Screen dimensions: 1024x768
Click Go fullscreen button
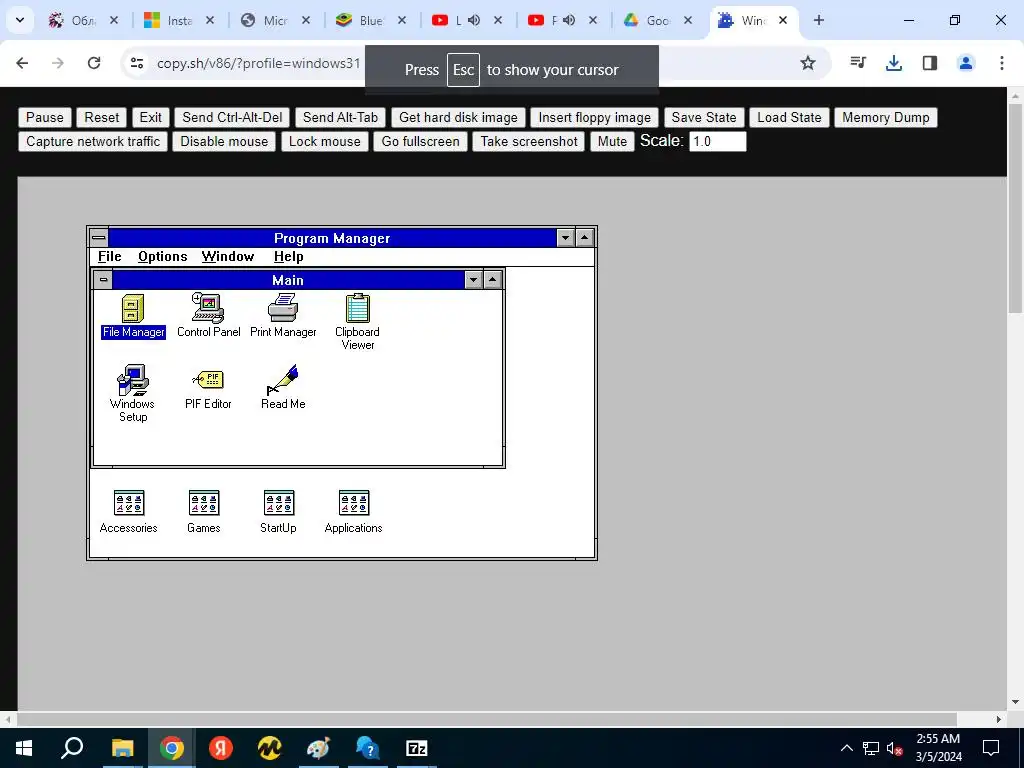point(421,142)
